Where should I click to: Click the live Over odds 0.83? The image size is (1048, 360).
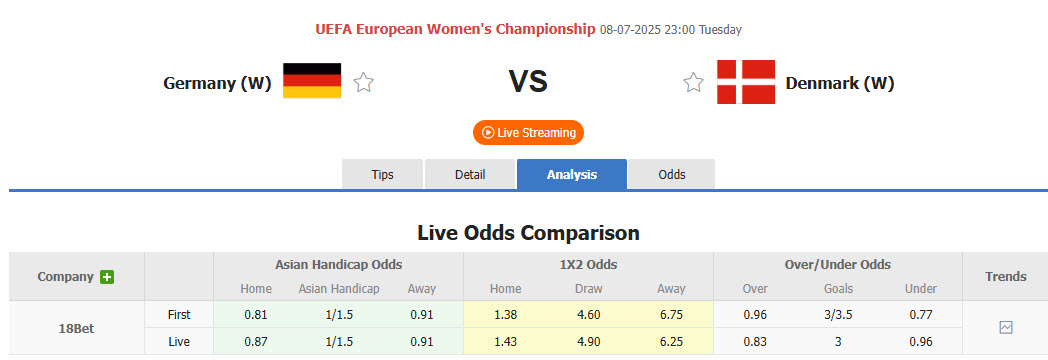coord(755,341)
